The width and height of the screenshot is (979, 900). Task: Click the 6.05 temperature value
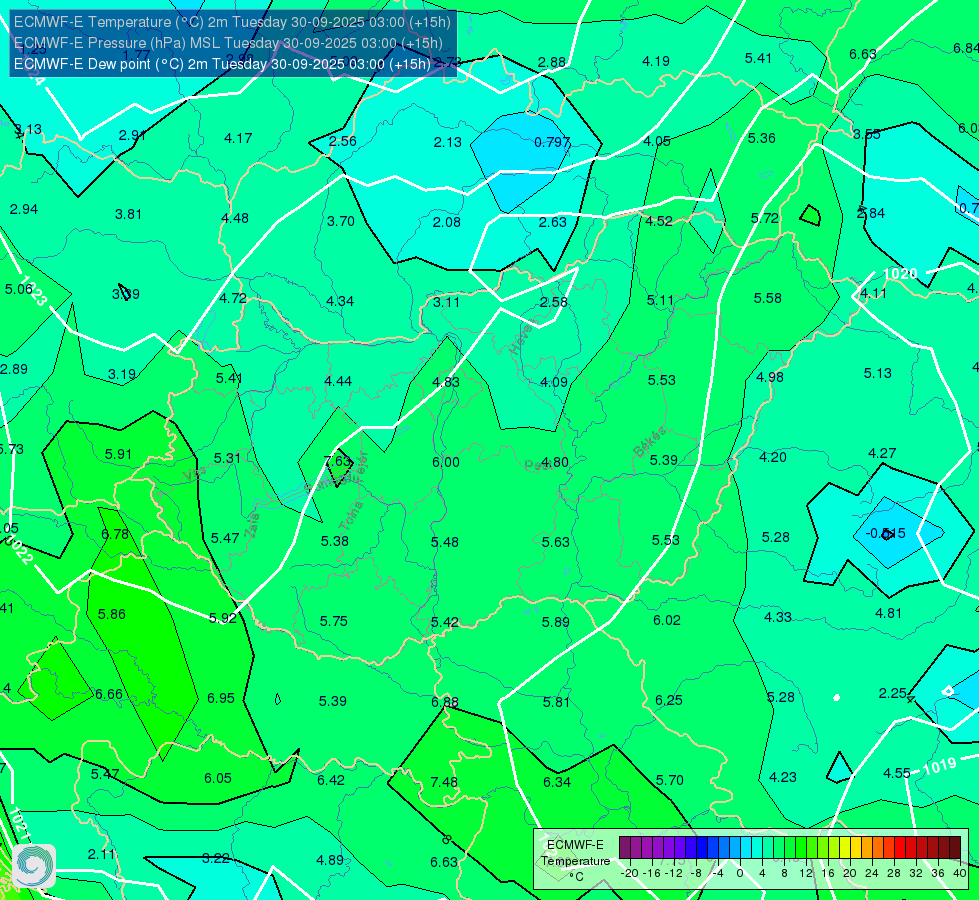tap(218, 778)
